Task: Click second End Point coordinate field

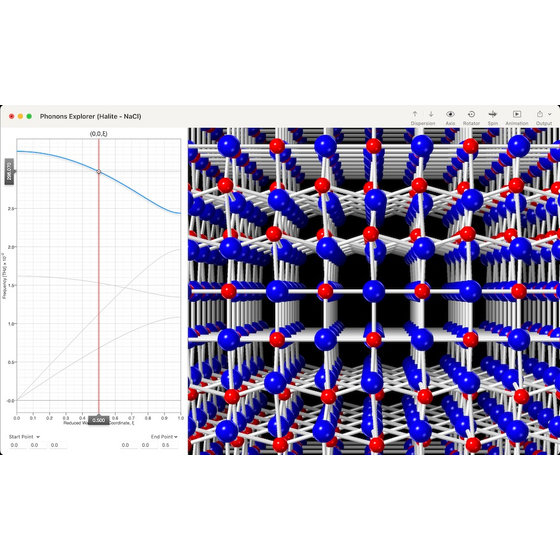Action: [x=149, y=445]
